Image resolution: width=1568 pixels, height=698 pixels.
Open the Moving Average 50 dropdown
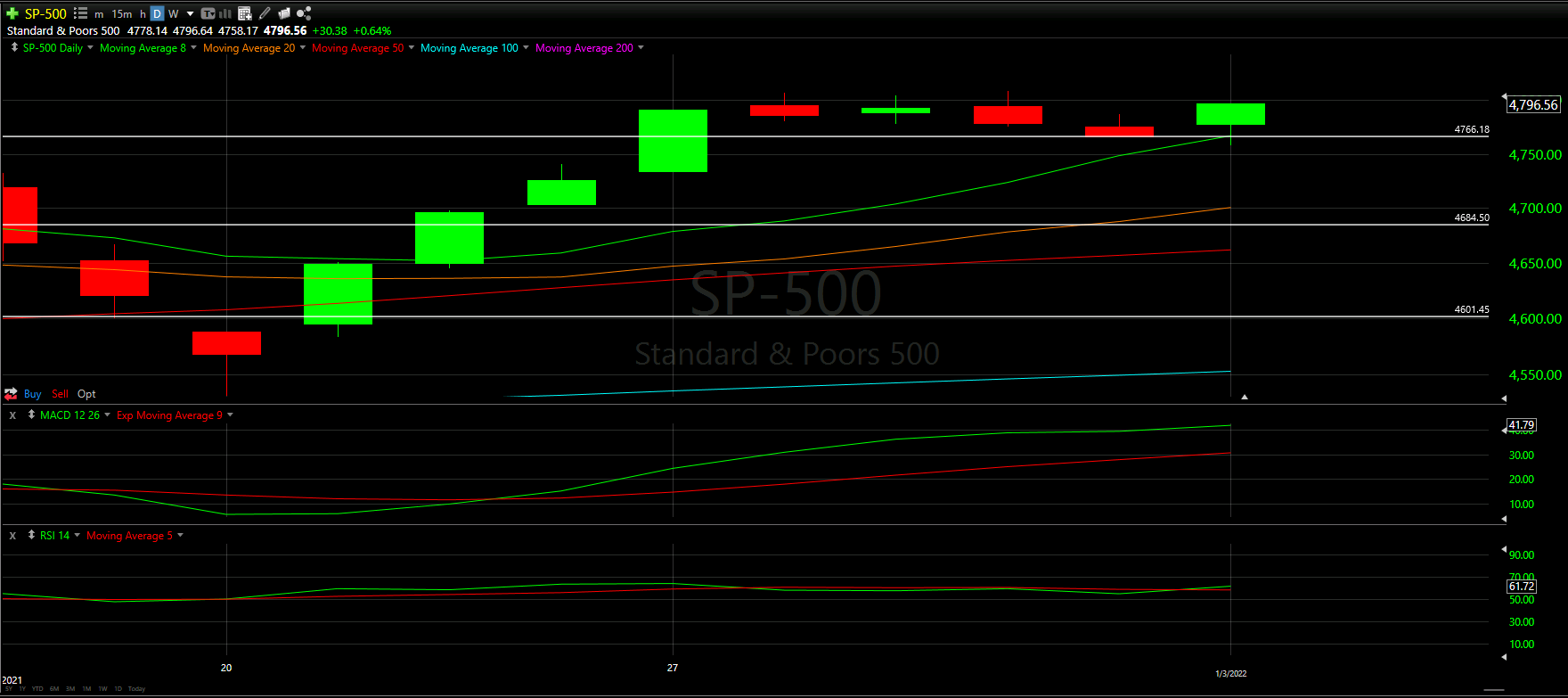tap(412, 48)
